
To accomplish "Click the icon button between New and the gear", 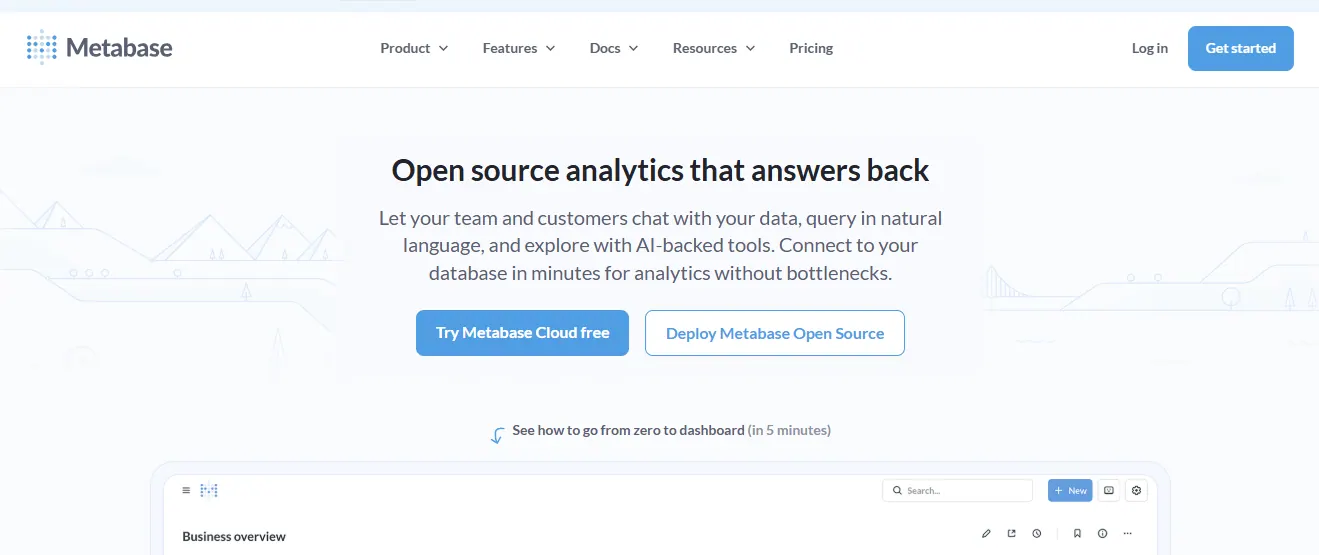I will click(x=1108, y=491).
